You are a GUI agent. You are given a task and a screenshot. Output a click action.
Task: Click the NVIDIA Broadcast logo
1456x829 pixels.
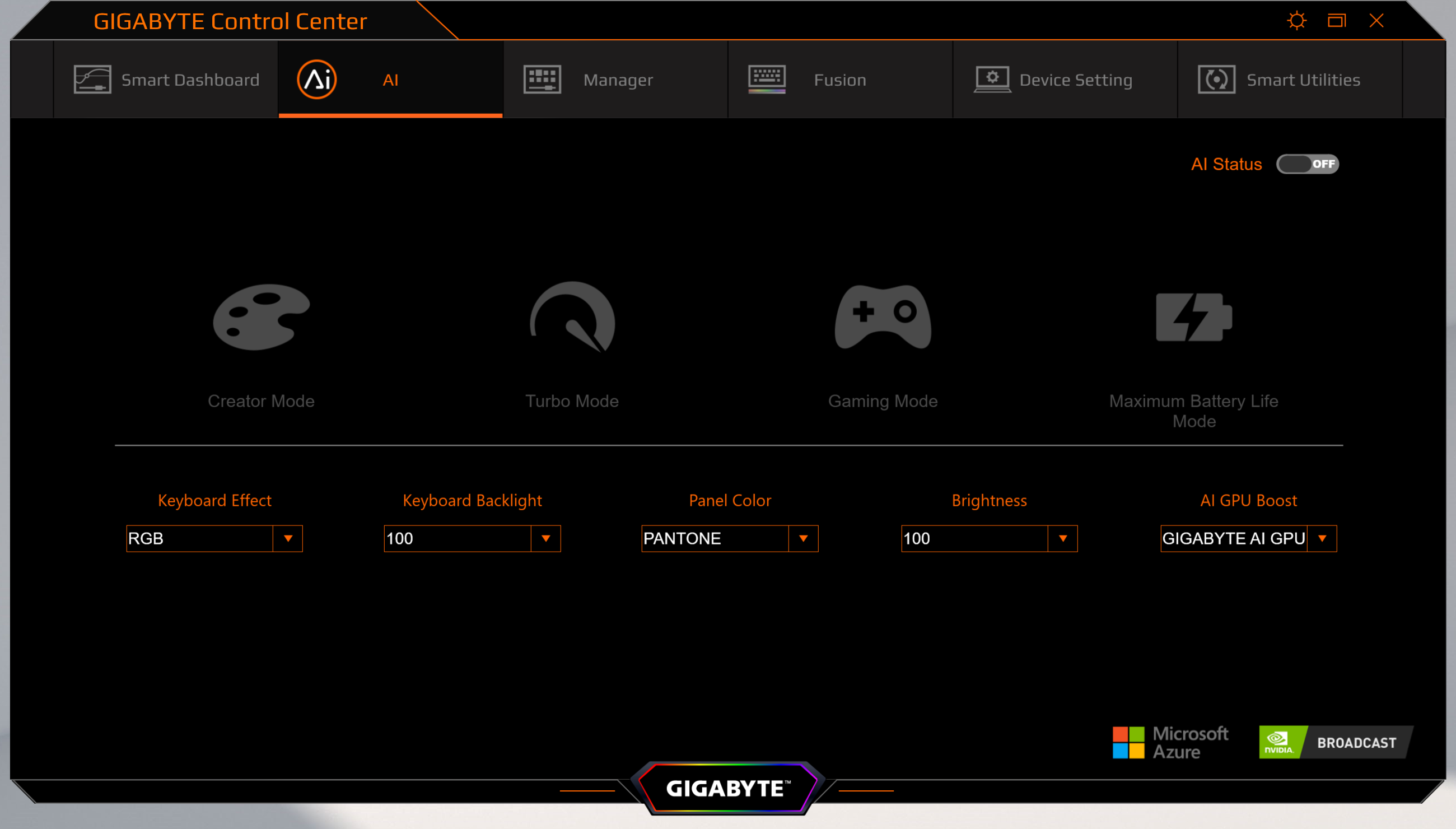pos(1336,742)
